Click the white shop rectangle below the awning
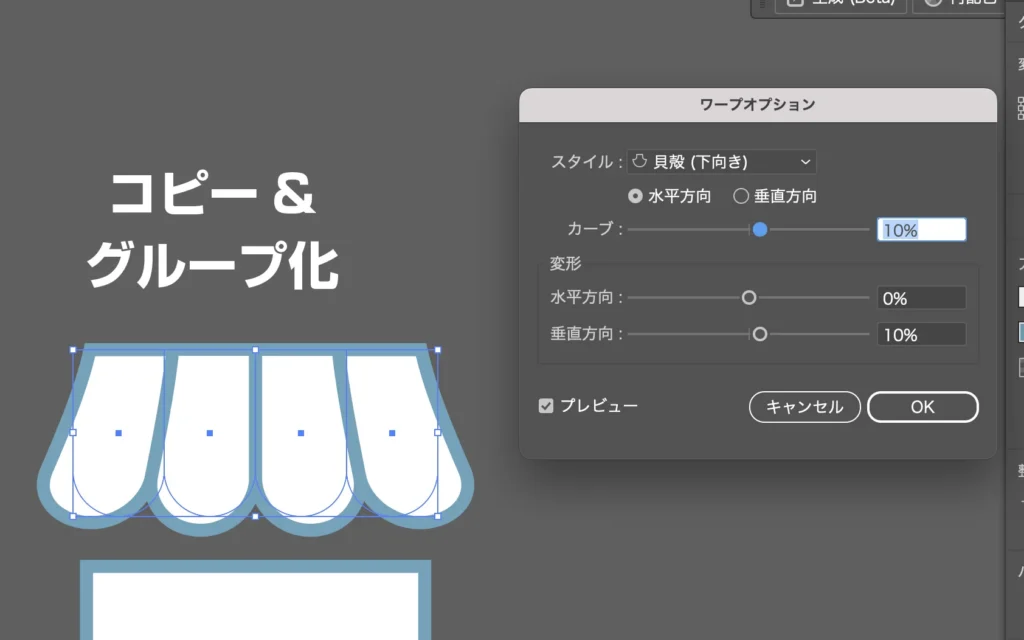This screenshot has height=640, width=1024. (x=255, y=604)
